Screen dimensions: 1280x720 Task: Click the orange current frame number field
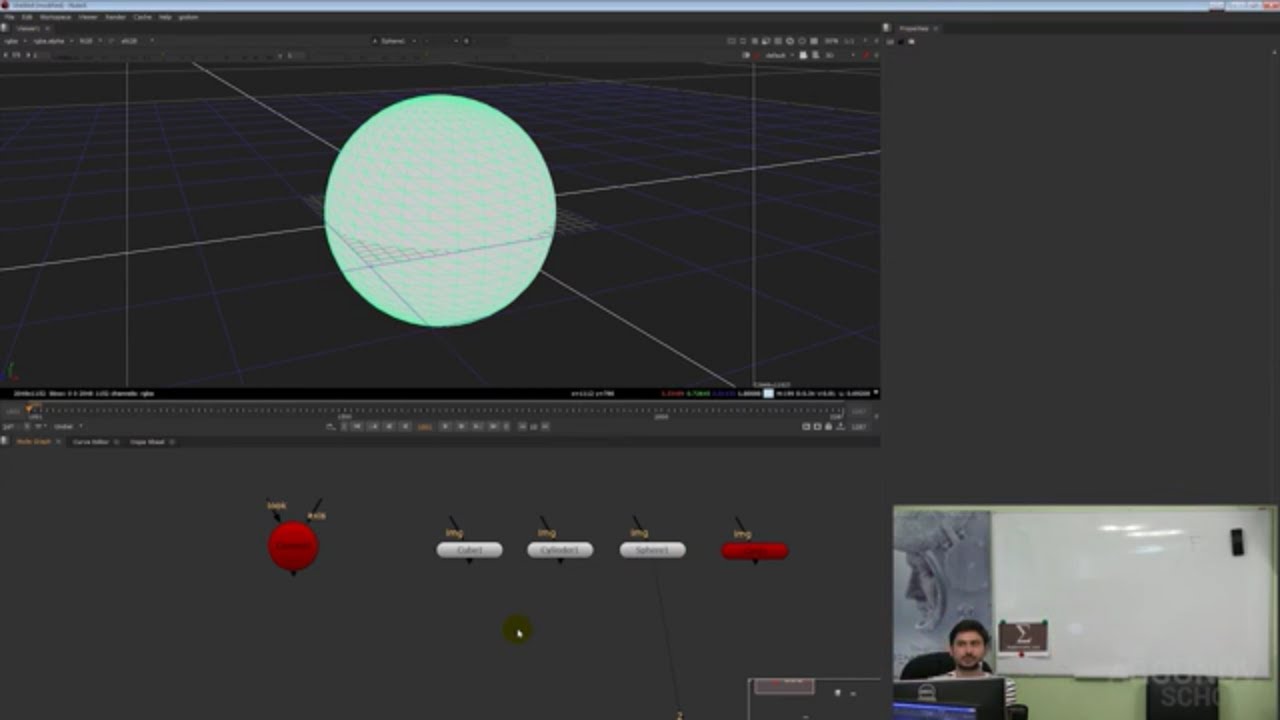[x=424, y=427]
